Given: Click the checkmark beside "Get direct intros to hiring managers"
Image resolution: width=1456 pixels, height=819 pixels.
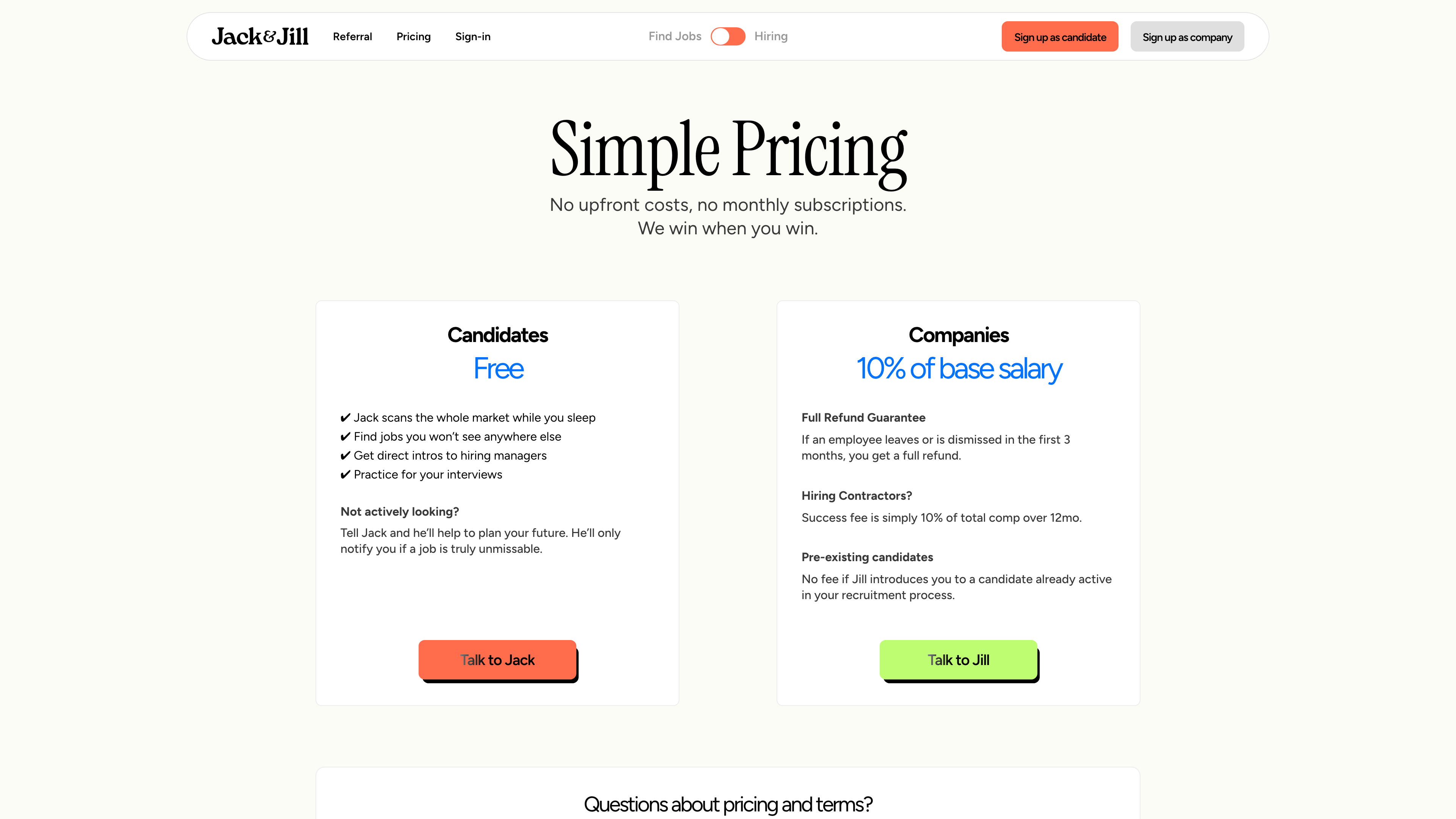Looking at the screenshot, I should coord(345,455).
